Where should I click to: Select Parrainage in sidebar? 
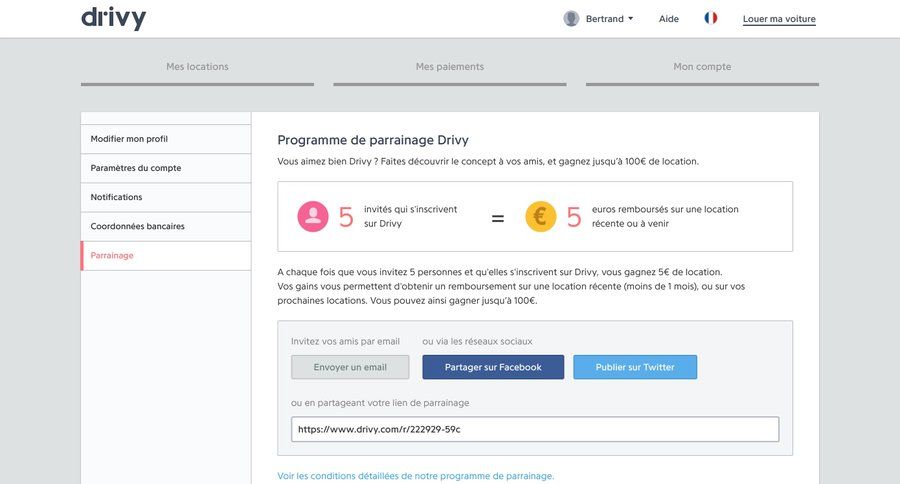click(x=166, y=255)
